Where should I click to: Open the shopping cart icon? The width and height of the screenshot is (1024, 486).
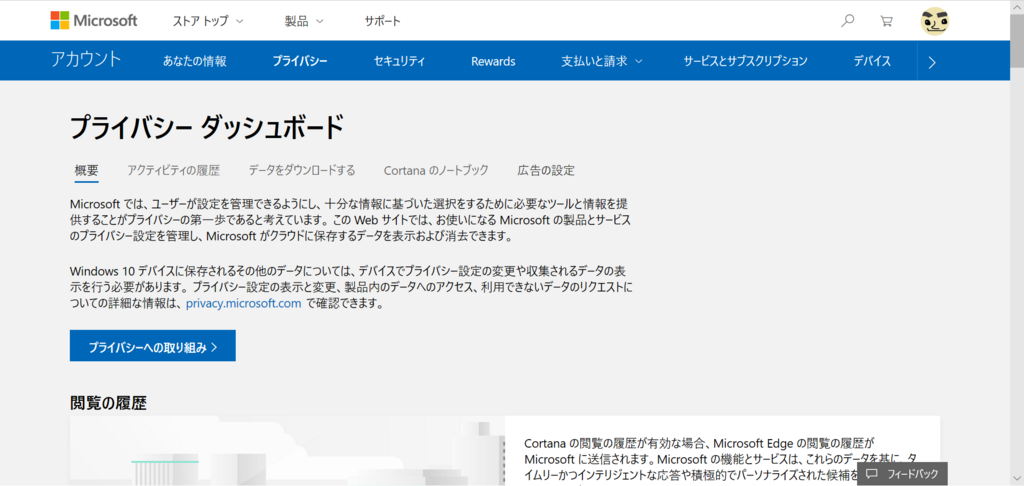pos(886,21)
